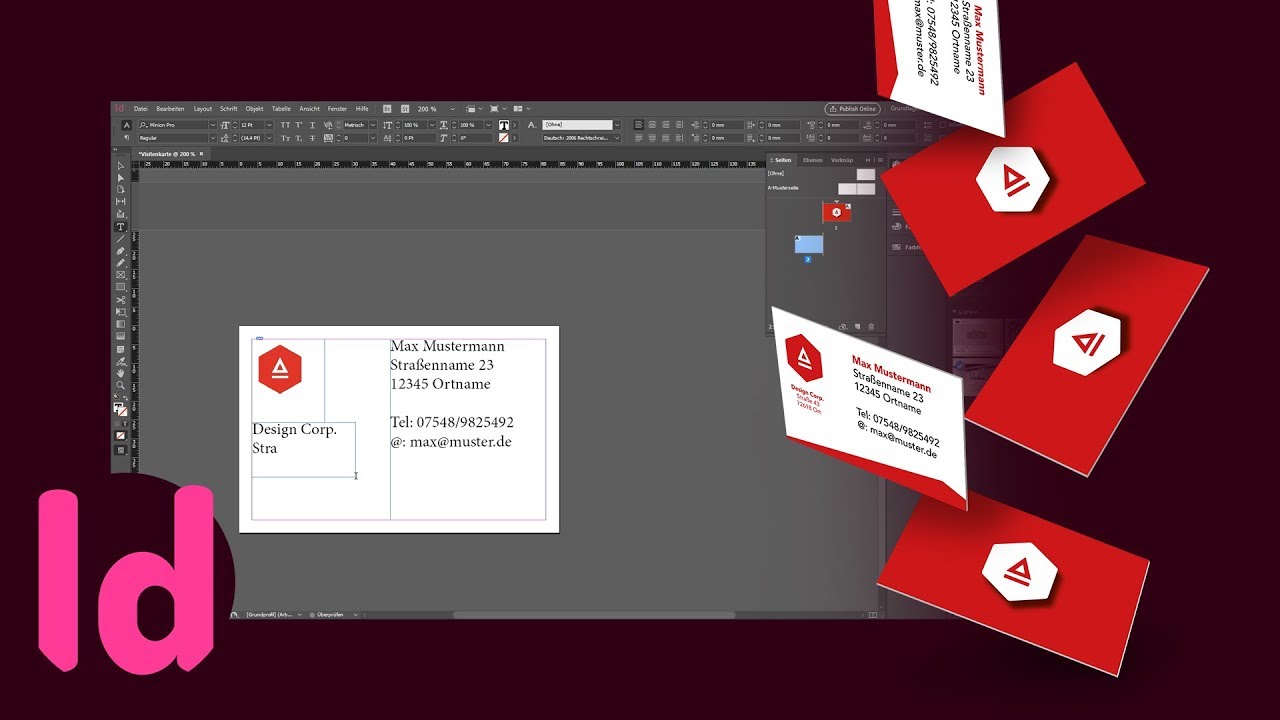Open the leading (14,4 Pt) dropdown
Screen dimensions: 1280x720
(x=269, y=137)
